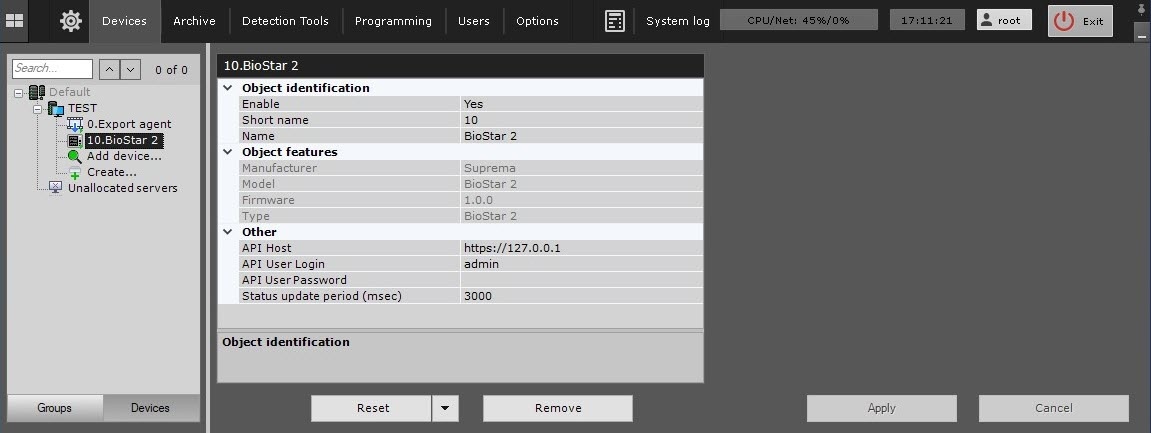Switch to the Archive tab
This screenshot has height=433, width=1151.
tap(194, 21)
